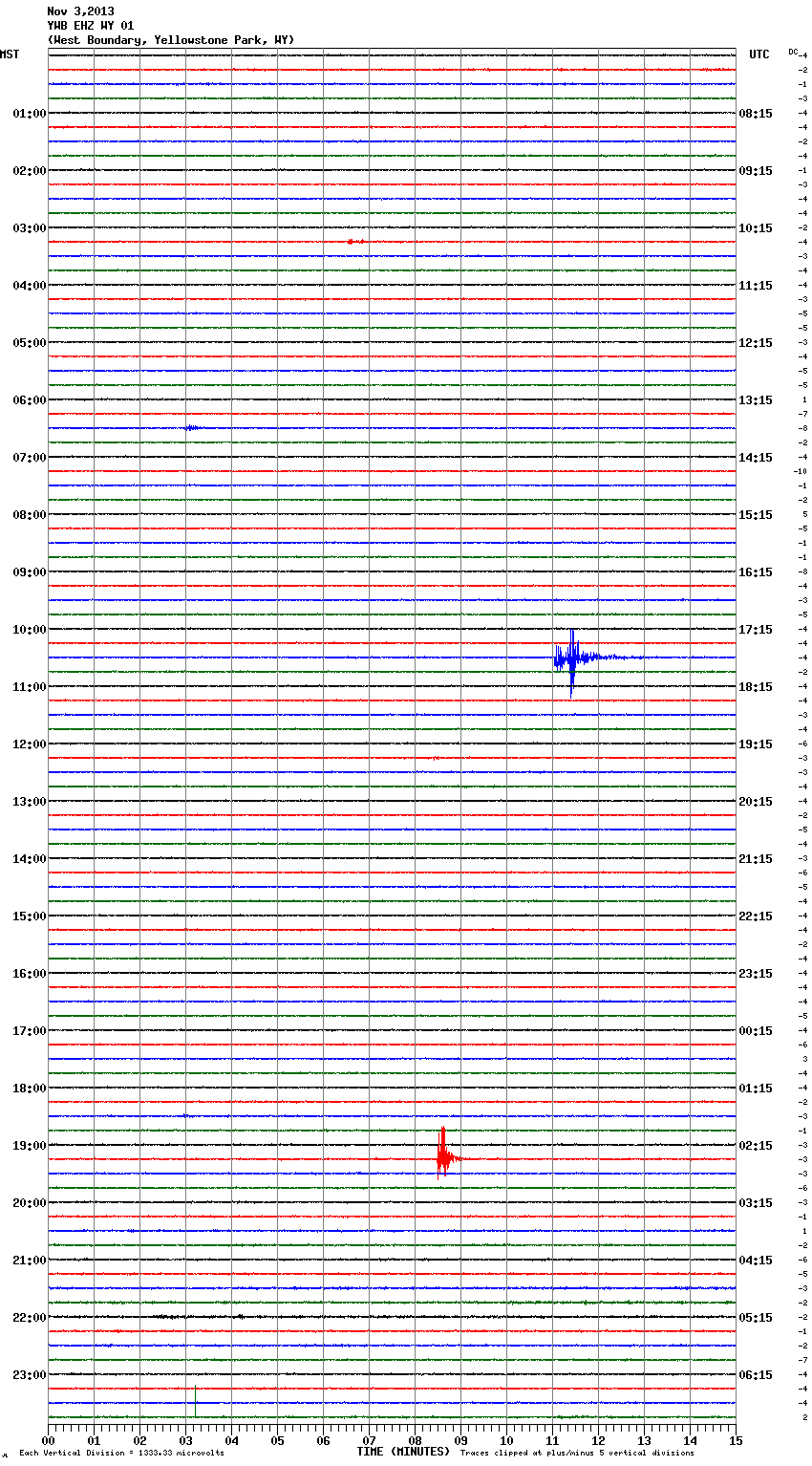Click the "15:00" MST time label
812x1466 pixels.
[30, 916]
